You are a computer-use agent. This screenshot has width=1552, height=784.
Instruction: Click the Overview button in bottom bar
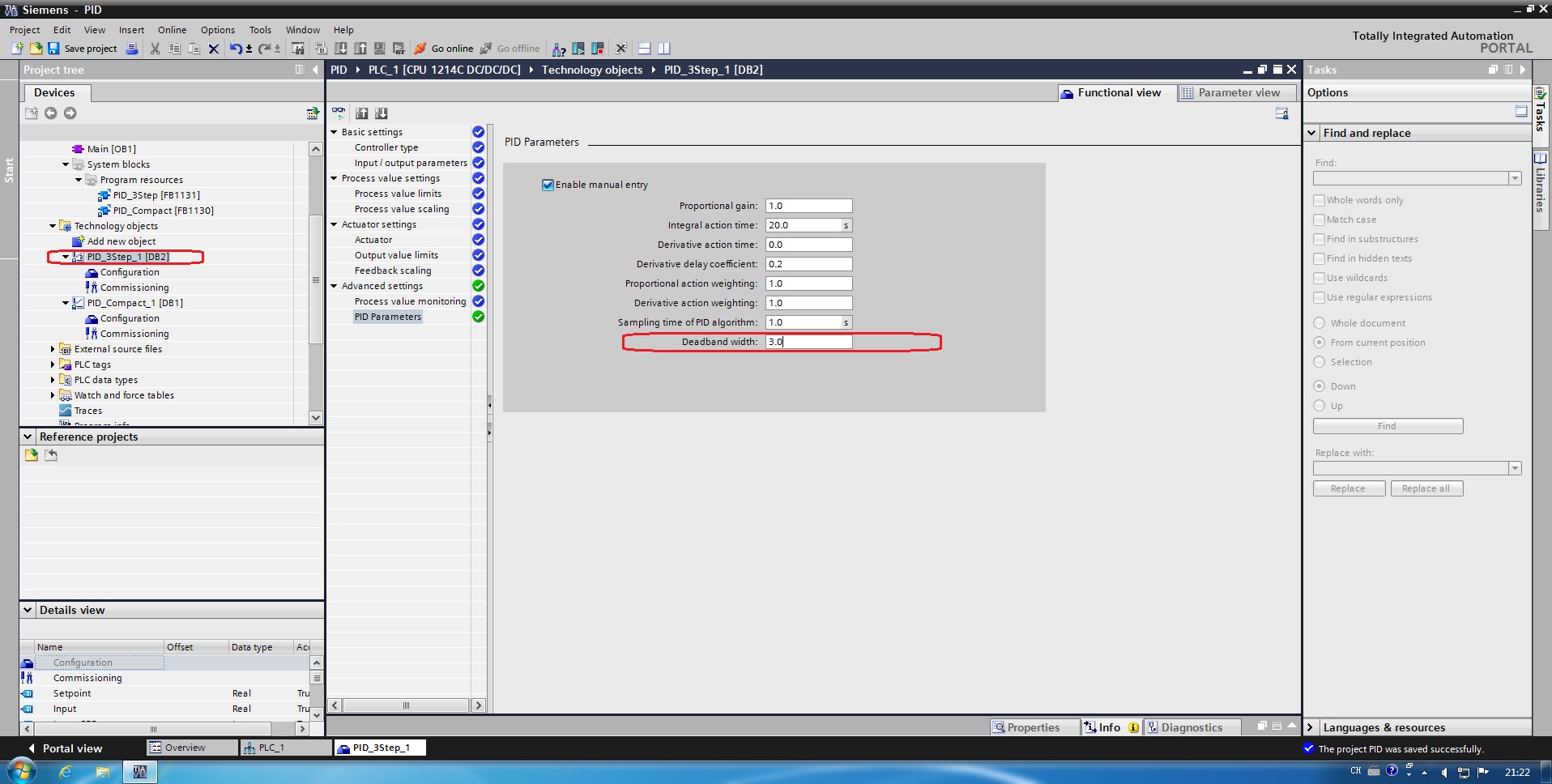click(191, 748)
